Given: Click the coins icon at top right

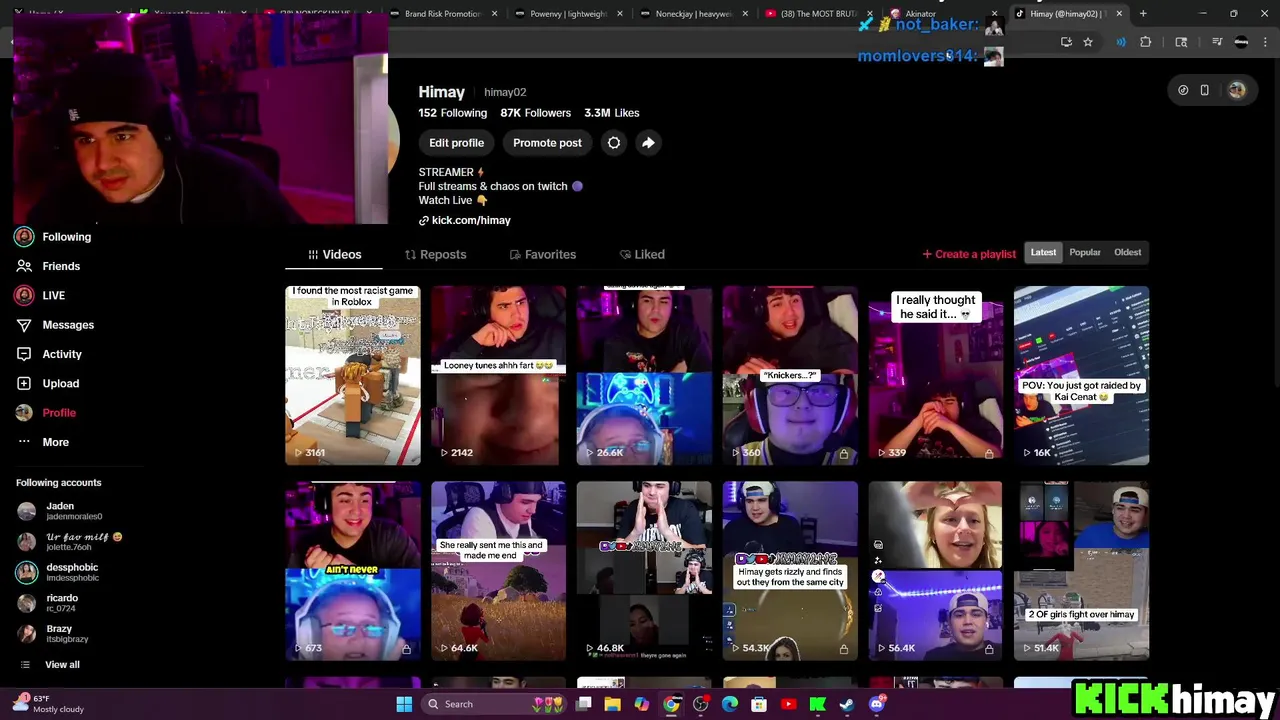Looking at the screenshot, I should click(1183, 90).
